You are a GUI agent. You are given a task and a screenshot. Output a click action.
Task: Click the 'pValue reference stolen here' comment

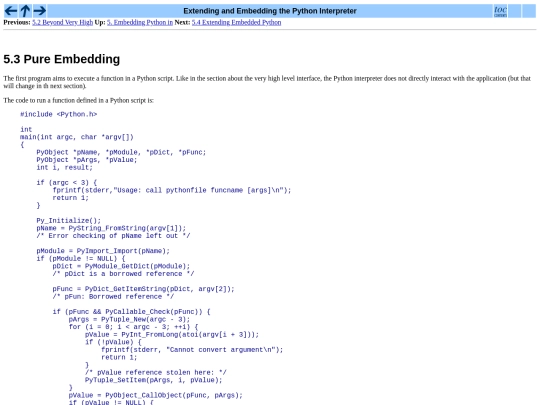click(x=156, y=372)
